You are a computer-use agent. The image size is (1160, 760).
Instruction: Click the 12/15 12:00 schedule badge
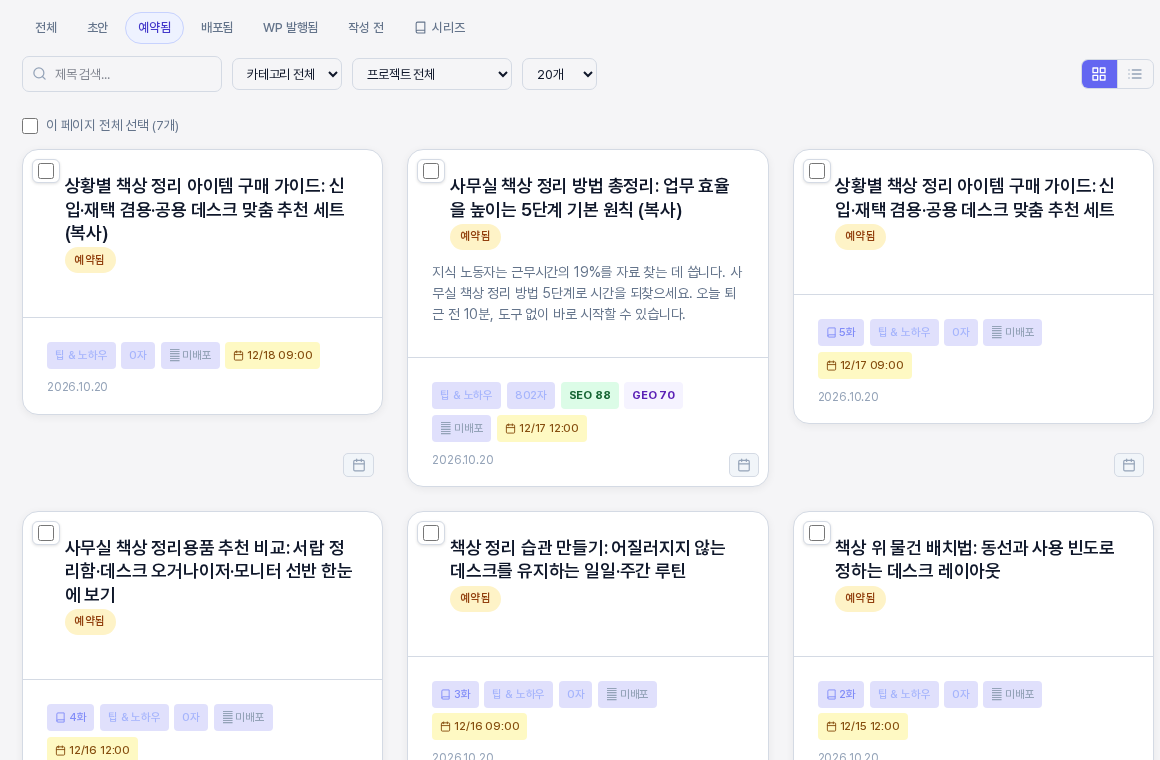click(863, 727)
